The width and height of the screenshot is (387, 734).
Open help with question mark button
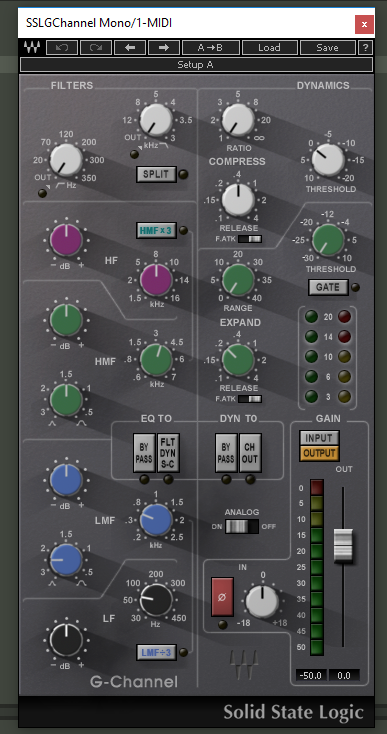(365, 47)
